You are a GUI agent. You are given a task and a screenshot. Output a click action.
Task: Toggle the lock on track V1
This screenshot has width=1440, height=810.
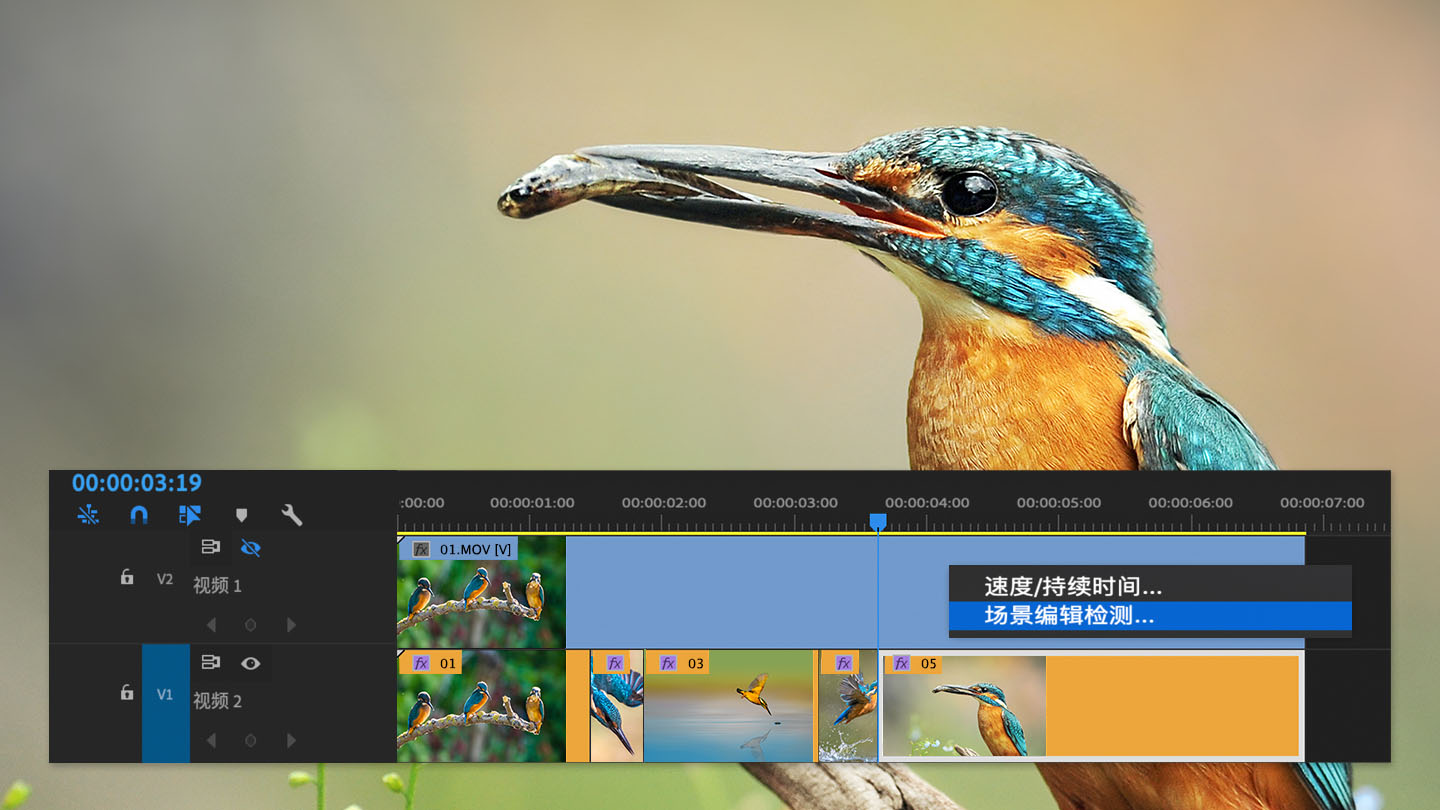coord(127,692)
